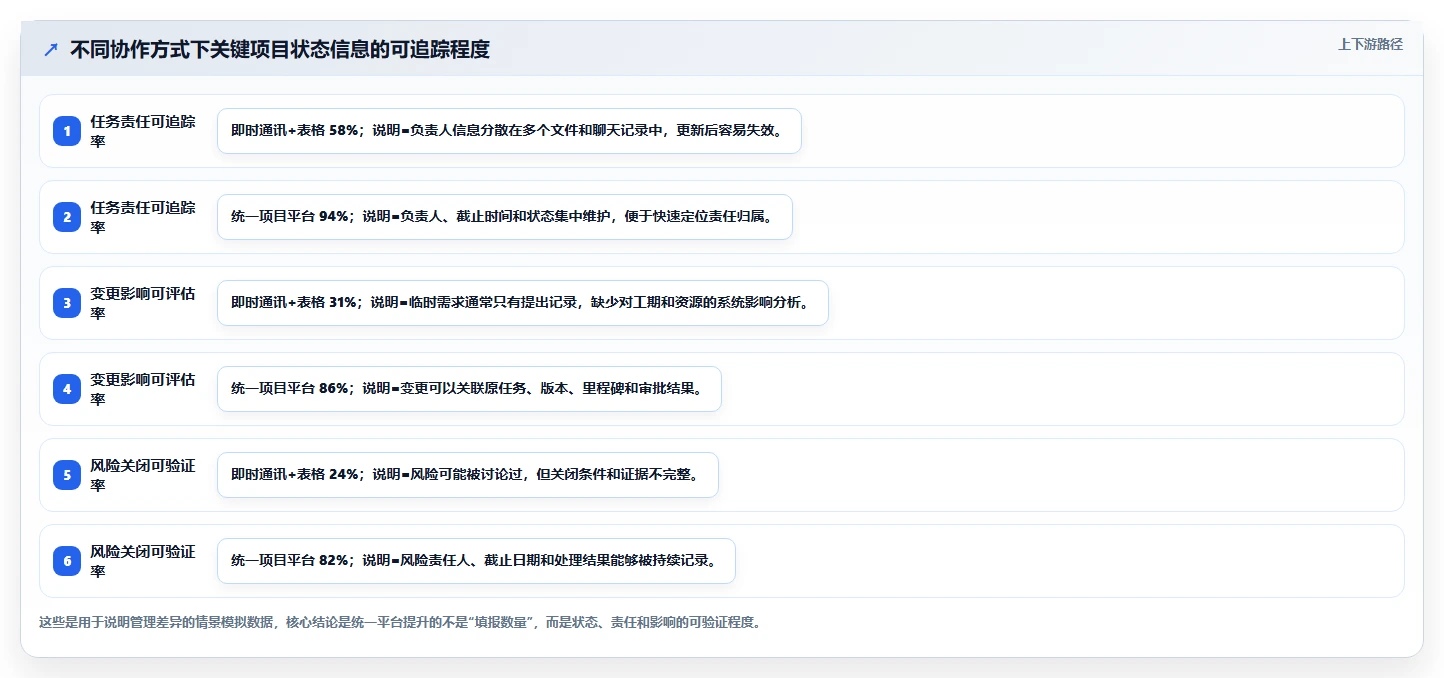The image size is (1444, 678).
Task: Click the 任务责任可追踪率 label in row 1
Action: coord(143,131)
